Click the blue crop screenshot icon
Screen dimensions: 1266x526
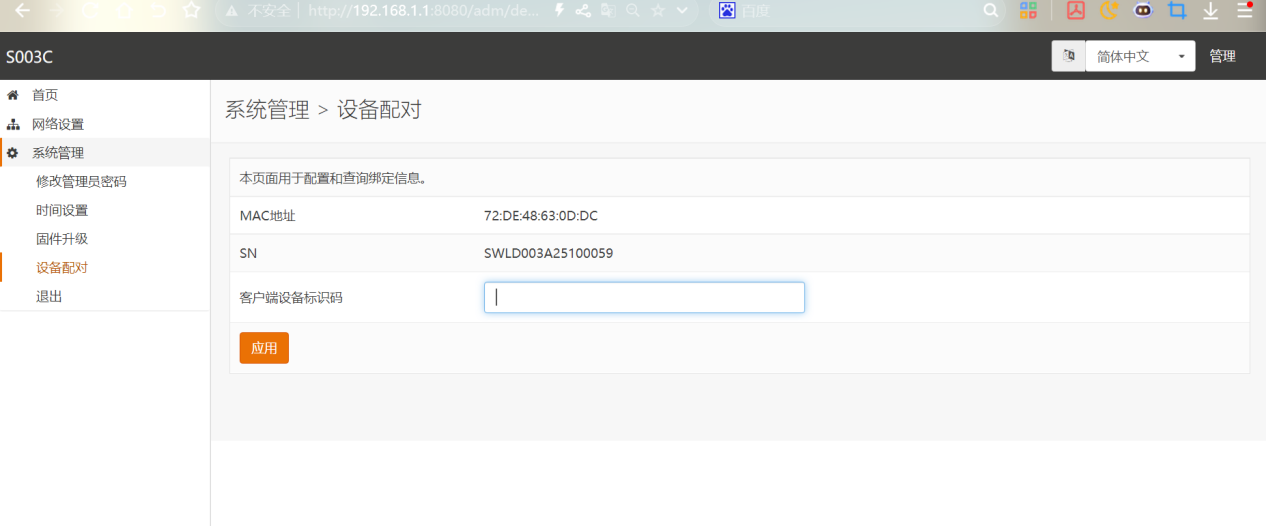(x=1177, y=11)
